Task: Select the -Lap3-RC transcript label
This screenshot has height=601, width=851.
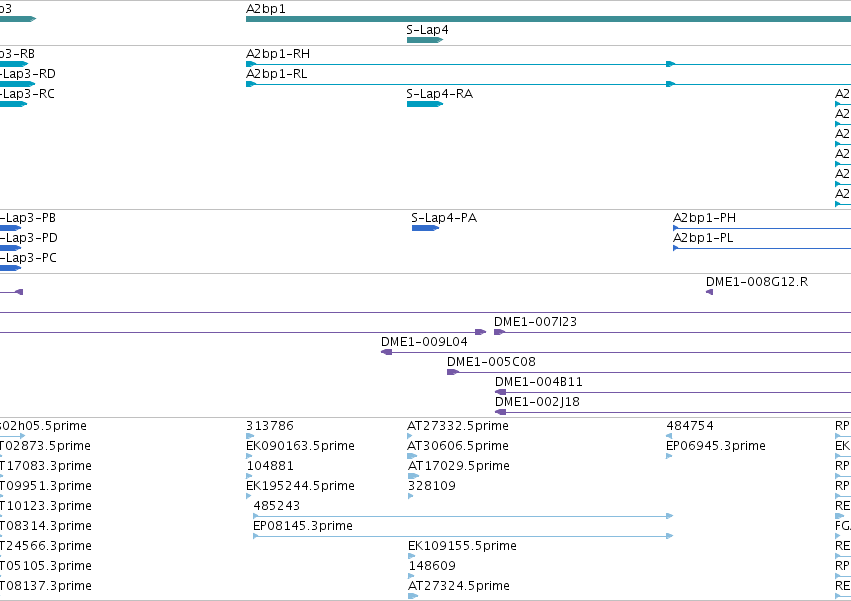Action: pos(27,94)
